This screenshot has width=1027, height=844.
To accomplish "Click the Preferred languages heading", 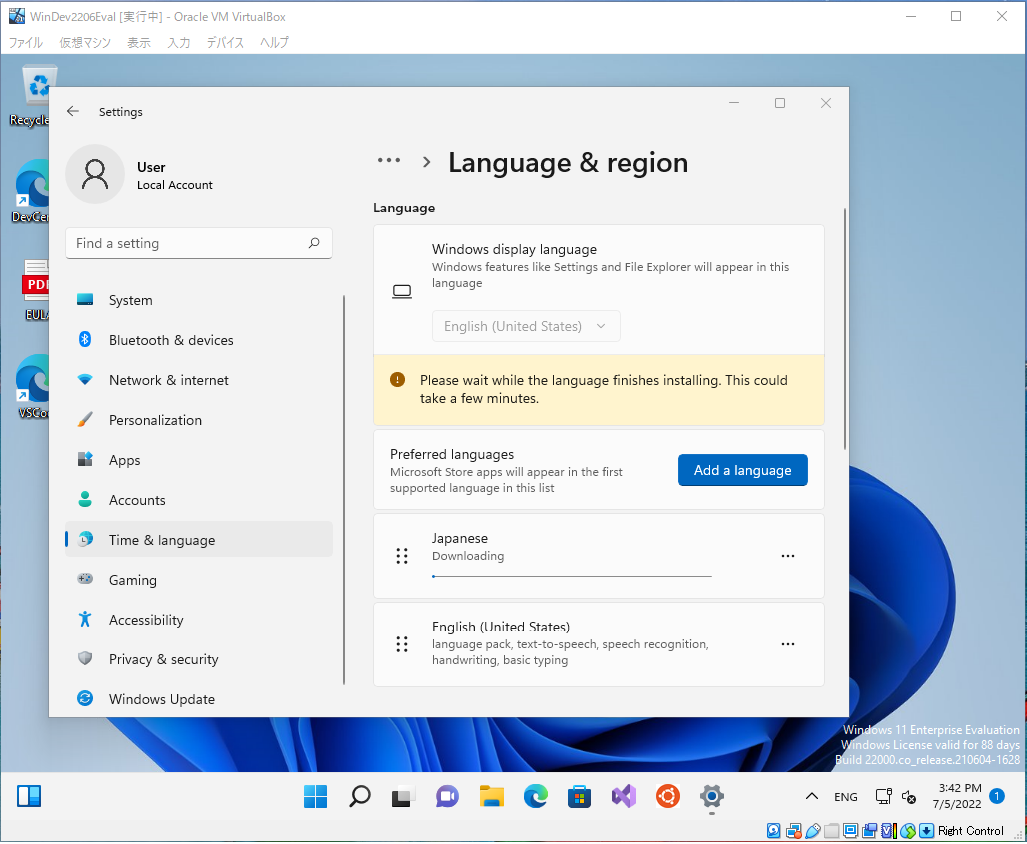I will (x=452, y=454).
